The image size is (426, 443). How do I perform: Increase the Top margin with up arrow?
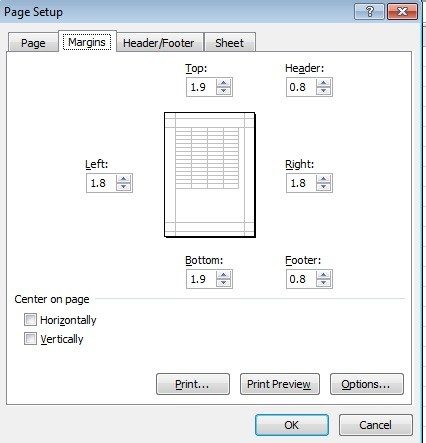223,83
